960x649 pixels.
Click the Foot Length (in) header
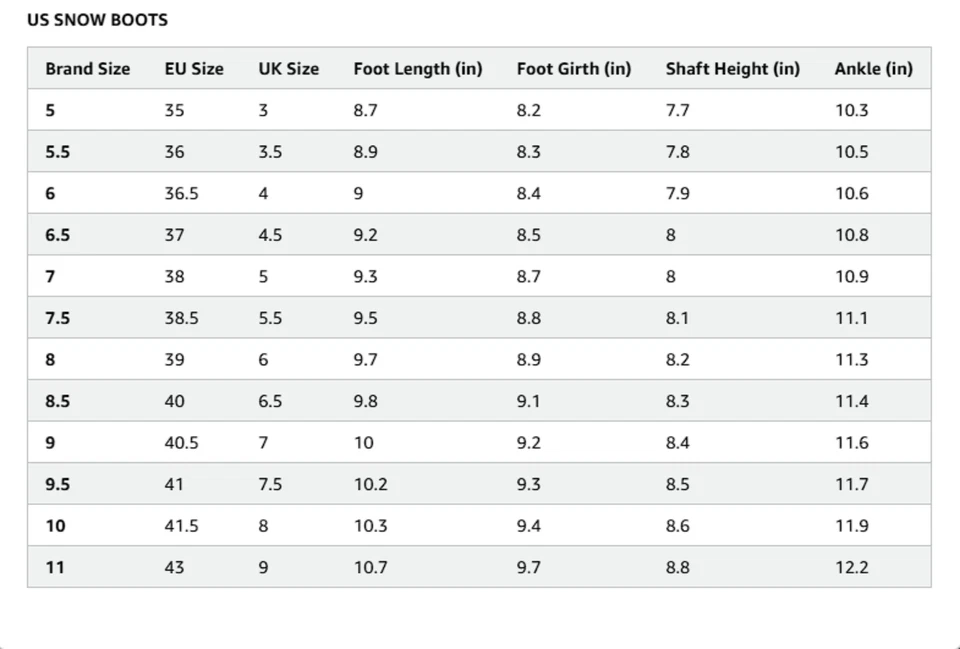418,69
